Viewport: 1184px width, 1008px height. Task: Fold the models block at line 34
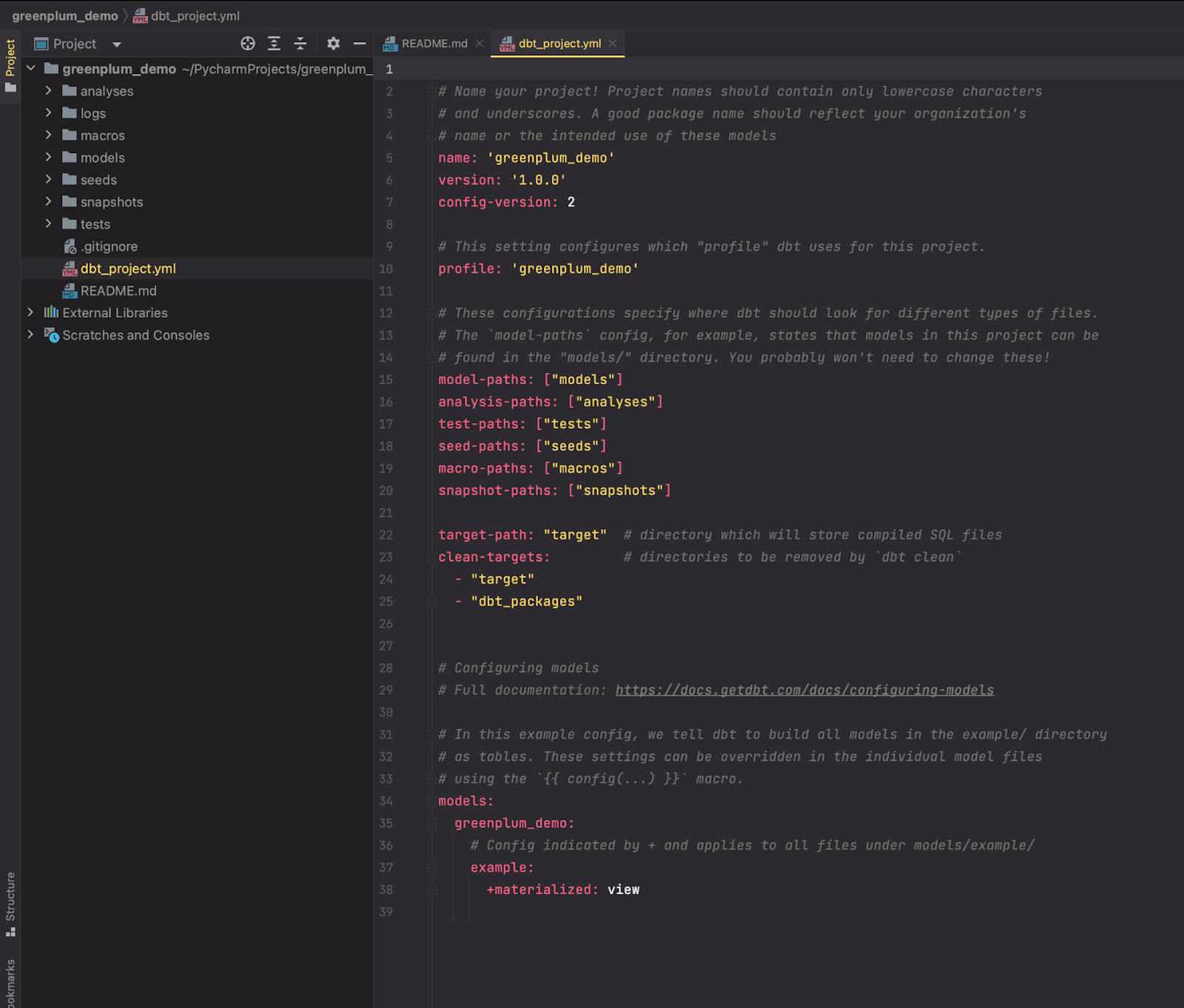coord(431,802)
